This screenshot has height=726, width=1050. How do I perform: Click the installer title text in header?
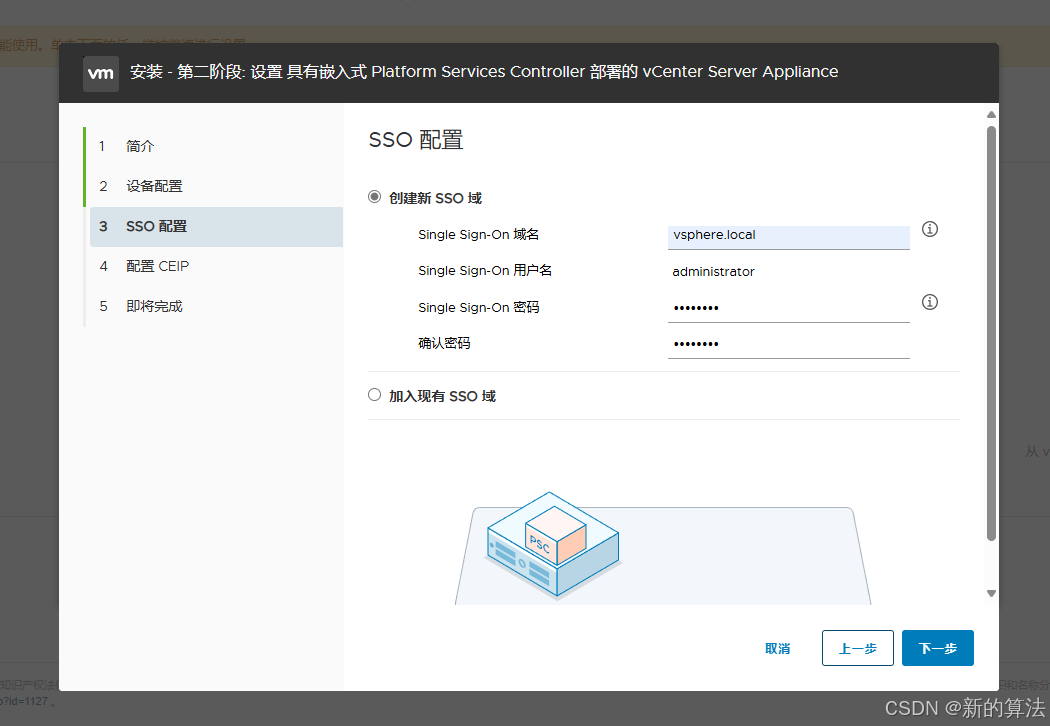point(483,72)
